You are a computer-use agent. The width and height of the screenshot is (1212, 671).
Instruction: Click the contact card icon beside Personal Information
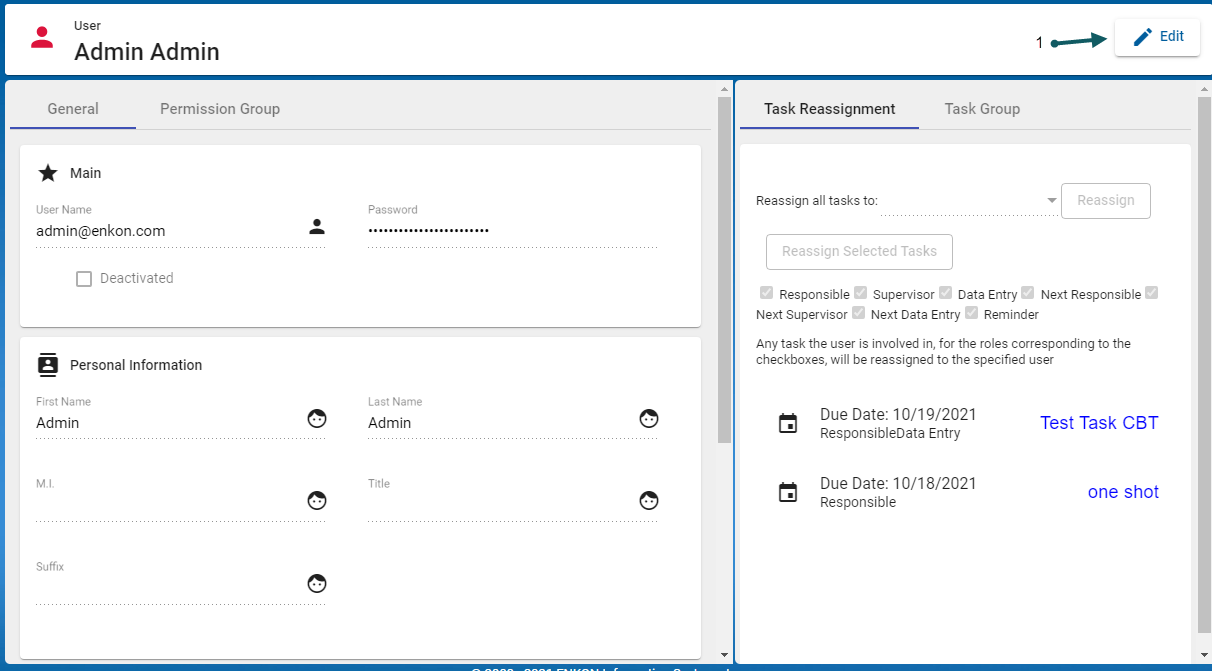pos(48,365)
